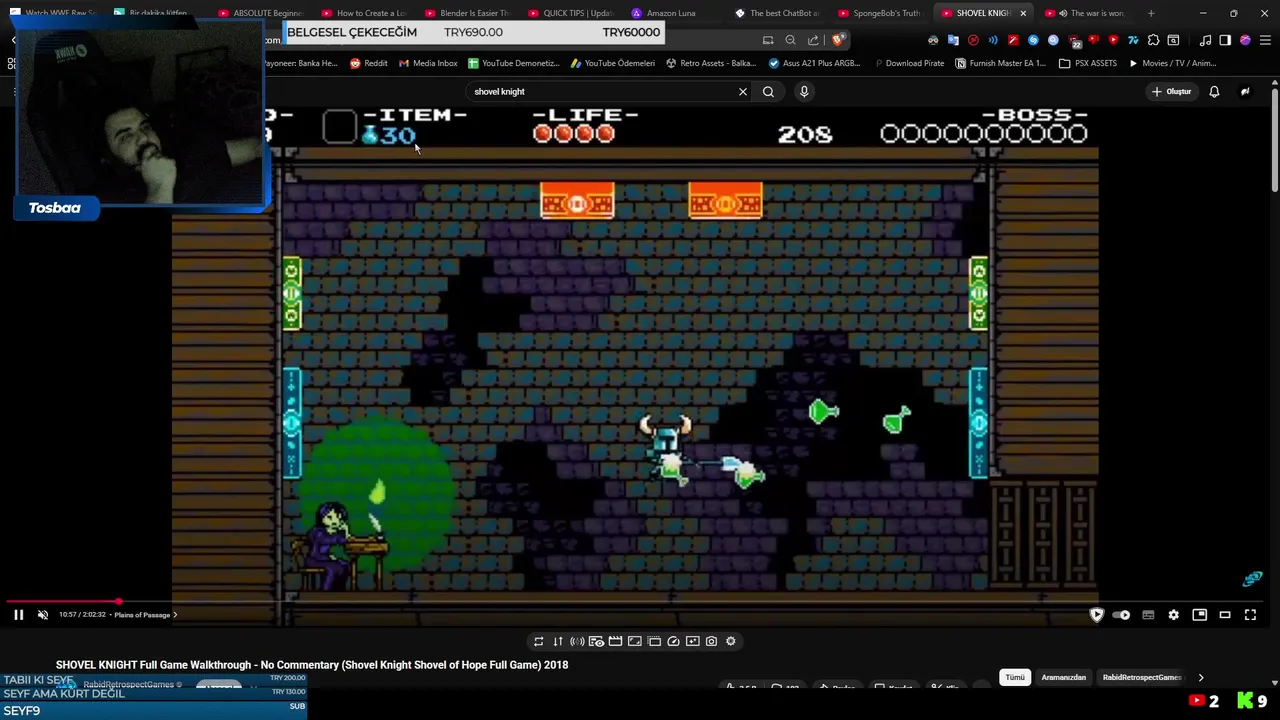Expand the PSX ASSETS bookmark folder

point(1088,63)
